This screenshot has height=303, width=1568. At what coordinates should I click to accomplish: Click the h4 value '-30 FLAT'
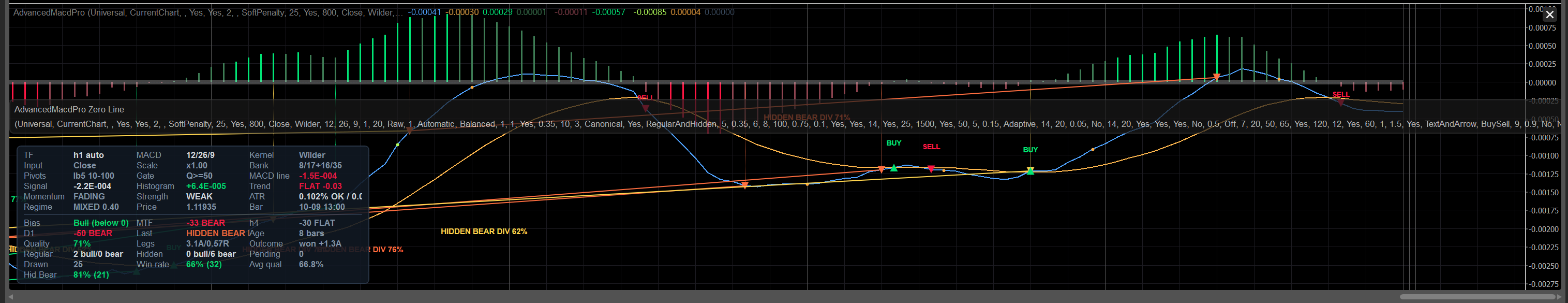(317, 223)
